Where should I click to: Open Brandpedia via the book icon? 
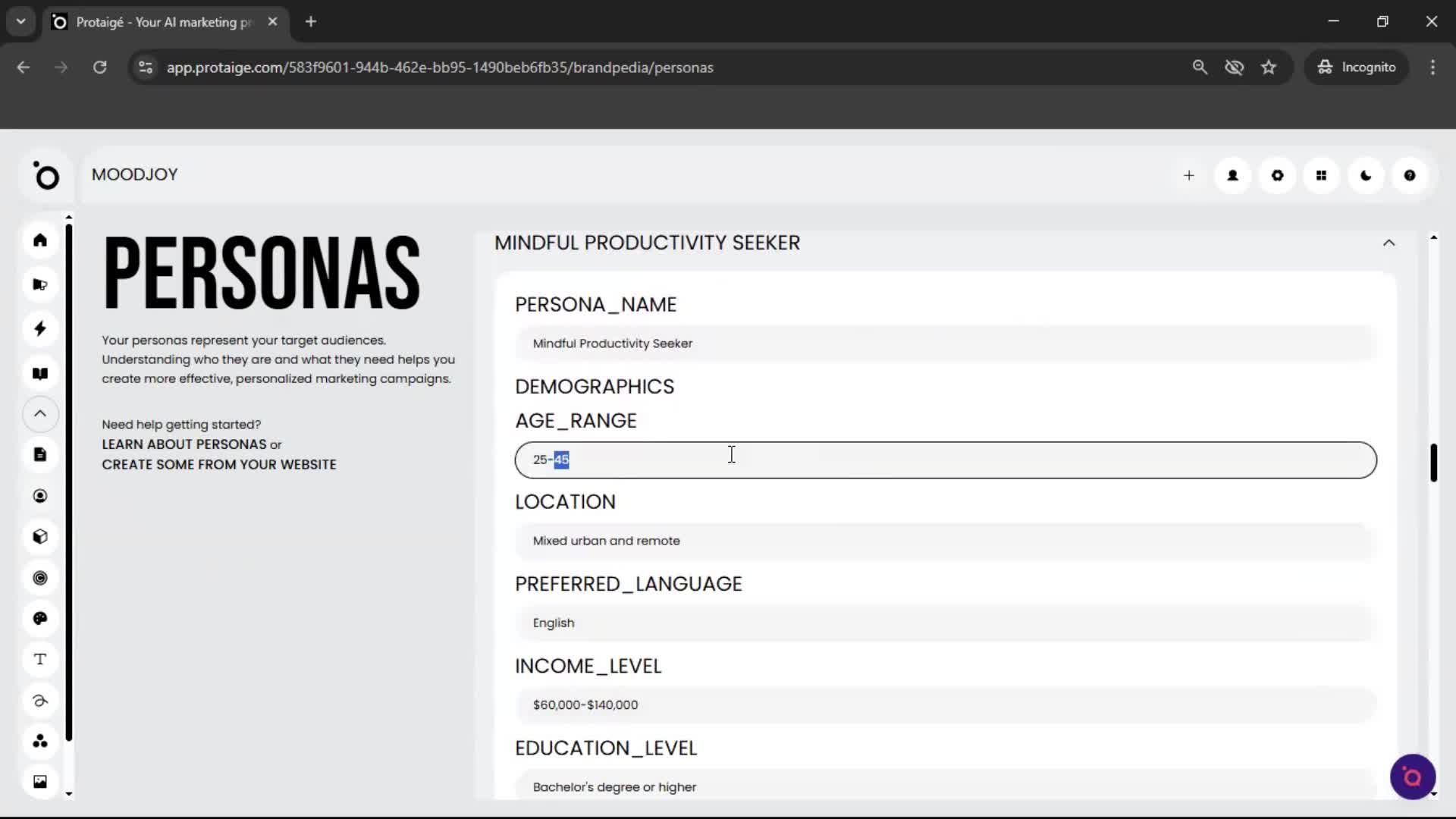39,373
